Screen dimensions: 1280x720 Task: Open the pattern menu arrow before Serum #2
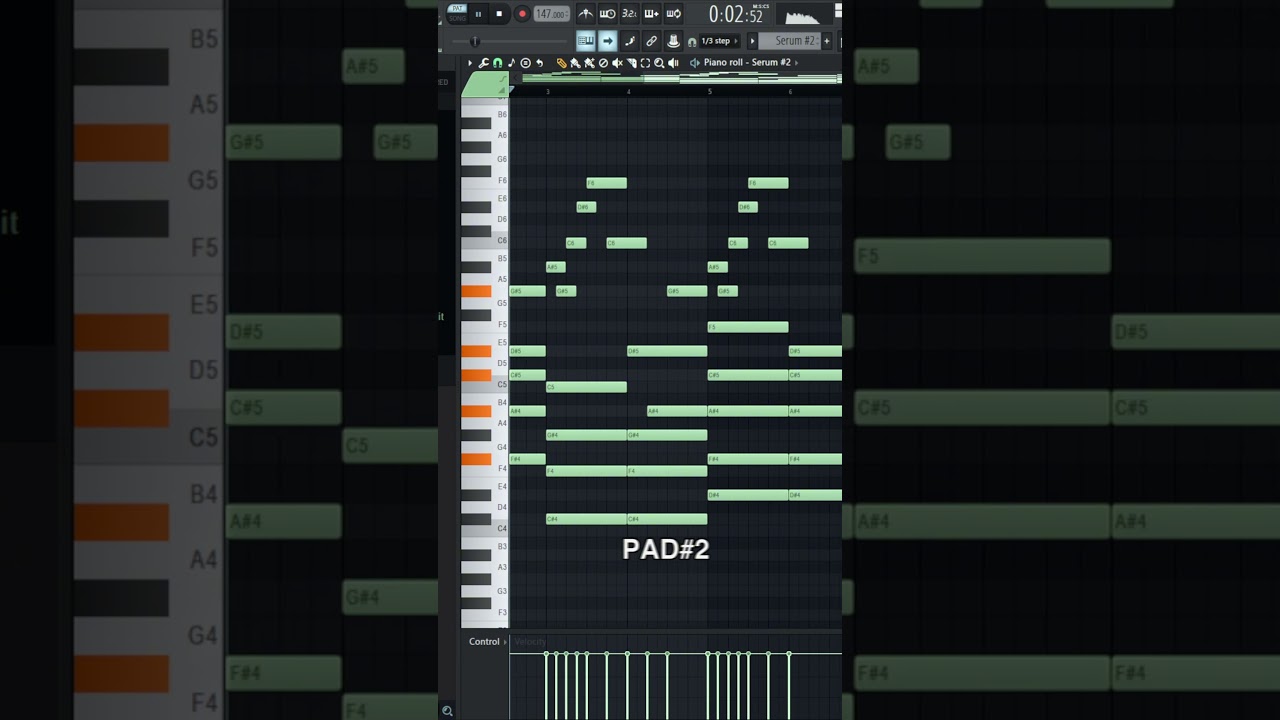(752, 41)
